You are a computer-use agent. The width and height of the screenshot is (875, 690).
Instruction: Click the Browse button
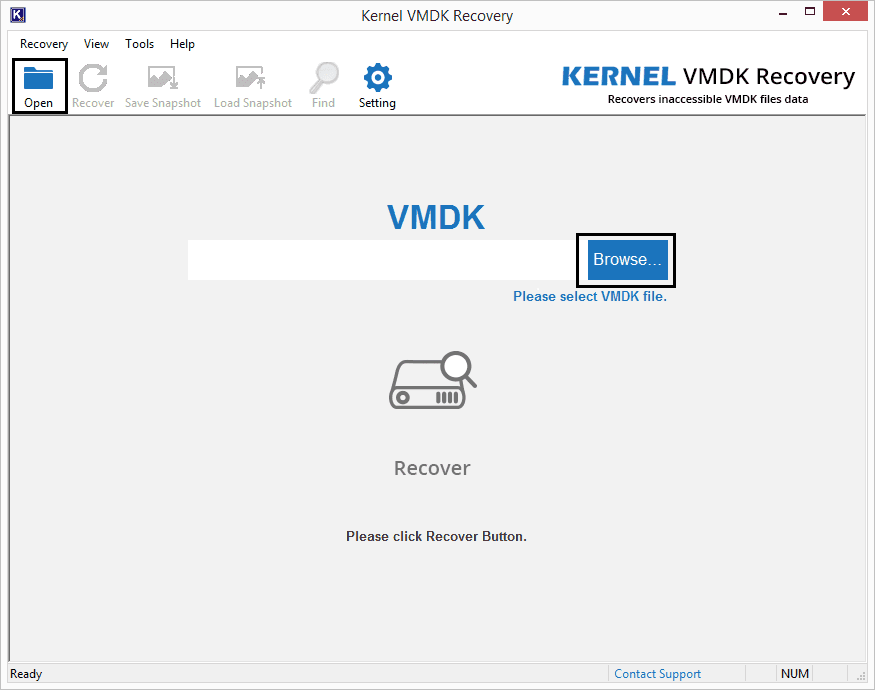point(625,259)
